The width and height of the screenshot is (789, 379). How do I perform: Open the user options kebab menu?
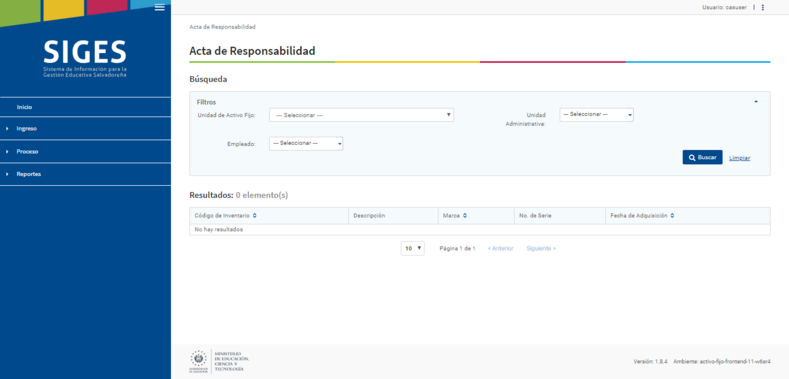(x=763, y=7)
